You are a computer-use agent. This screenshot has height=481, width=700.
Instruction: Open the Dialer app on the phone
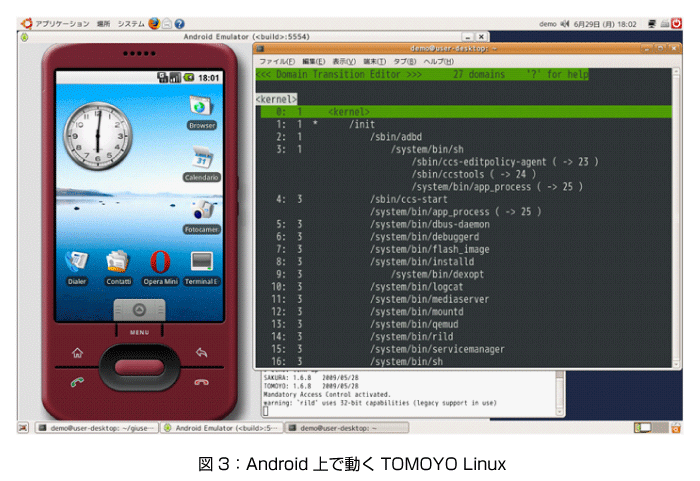[77, 268]
